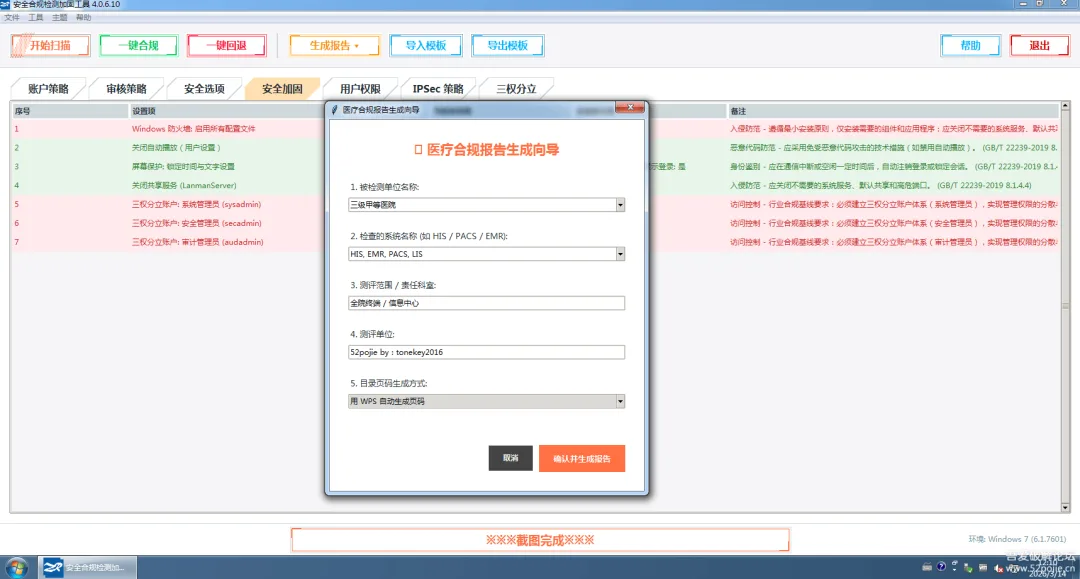This screenshot has height=579, width=1080.
Task: Click the orange 确认并生成报告 button
Action: pos(582,459)
